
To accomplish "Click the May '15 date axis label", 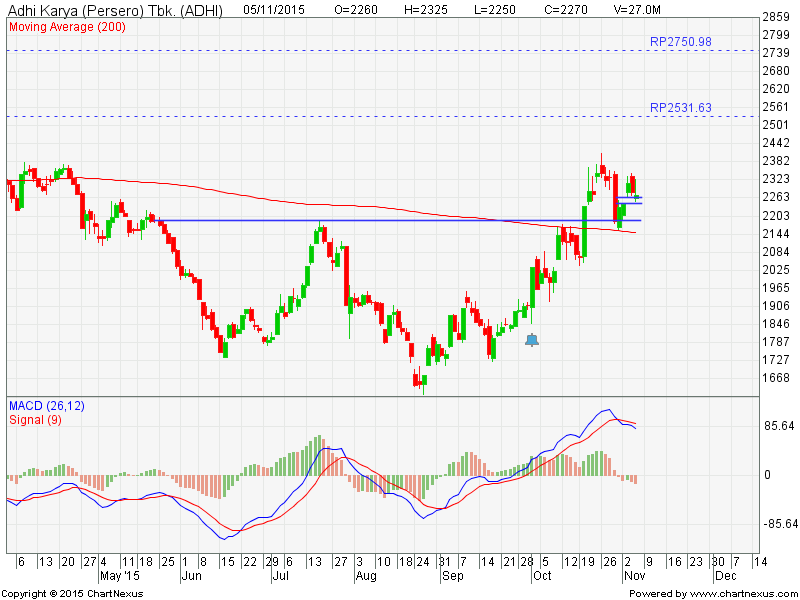I will point(121,577).
